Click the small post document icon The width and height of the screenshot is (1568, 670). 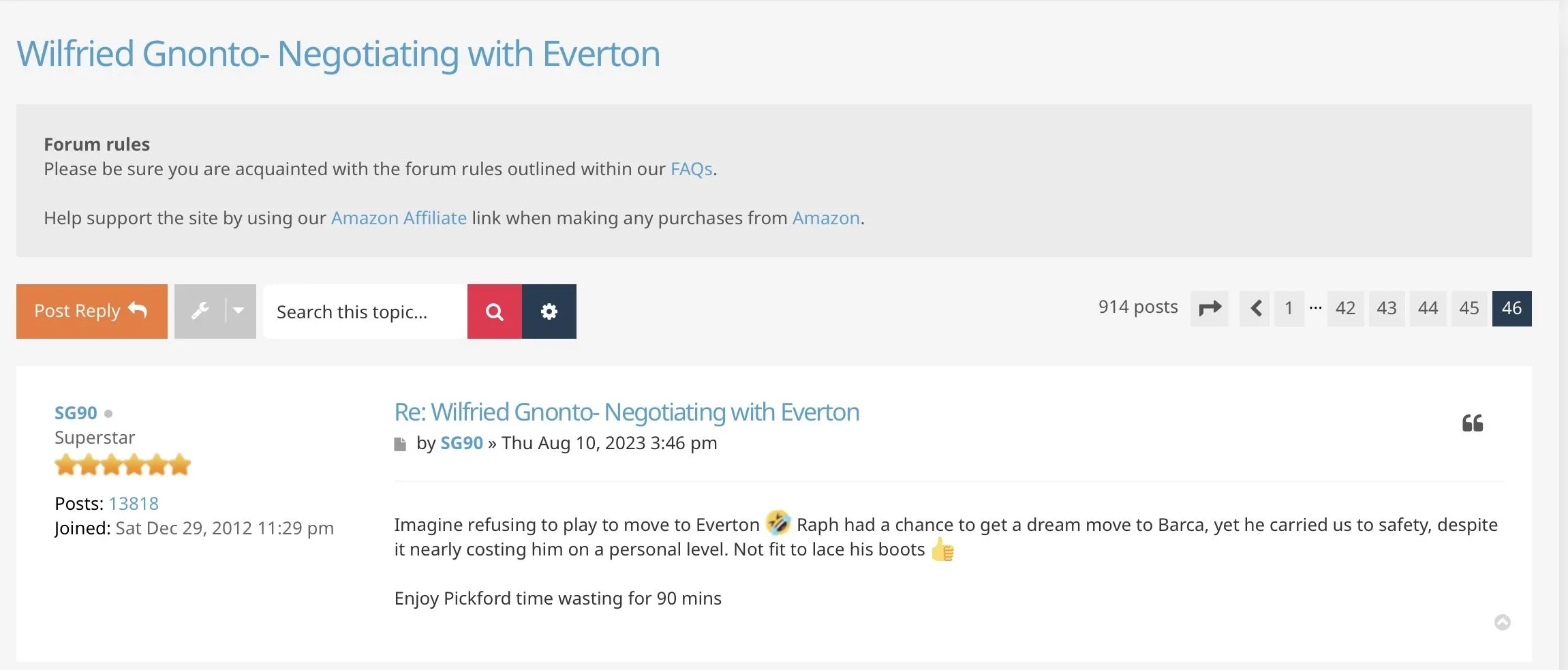[401, 444]
